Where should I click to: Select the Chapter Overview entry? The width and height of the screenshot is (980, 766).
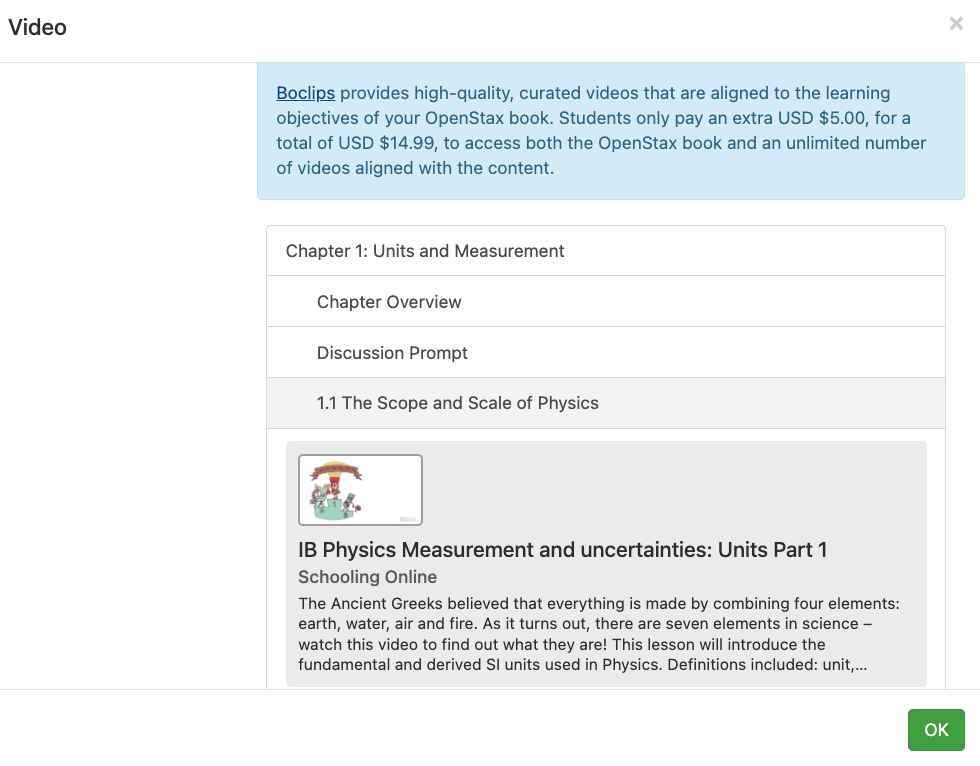coord(389,301)
